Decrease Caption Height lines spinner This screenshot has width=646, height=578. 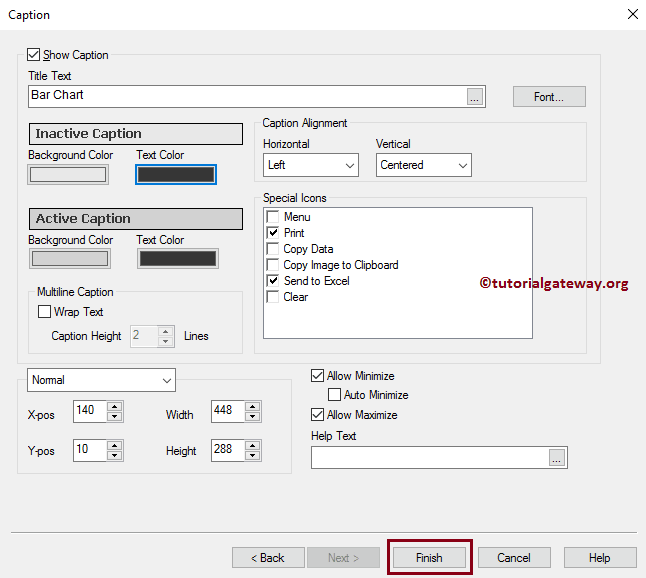[x=166, y=341]
